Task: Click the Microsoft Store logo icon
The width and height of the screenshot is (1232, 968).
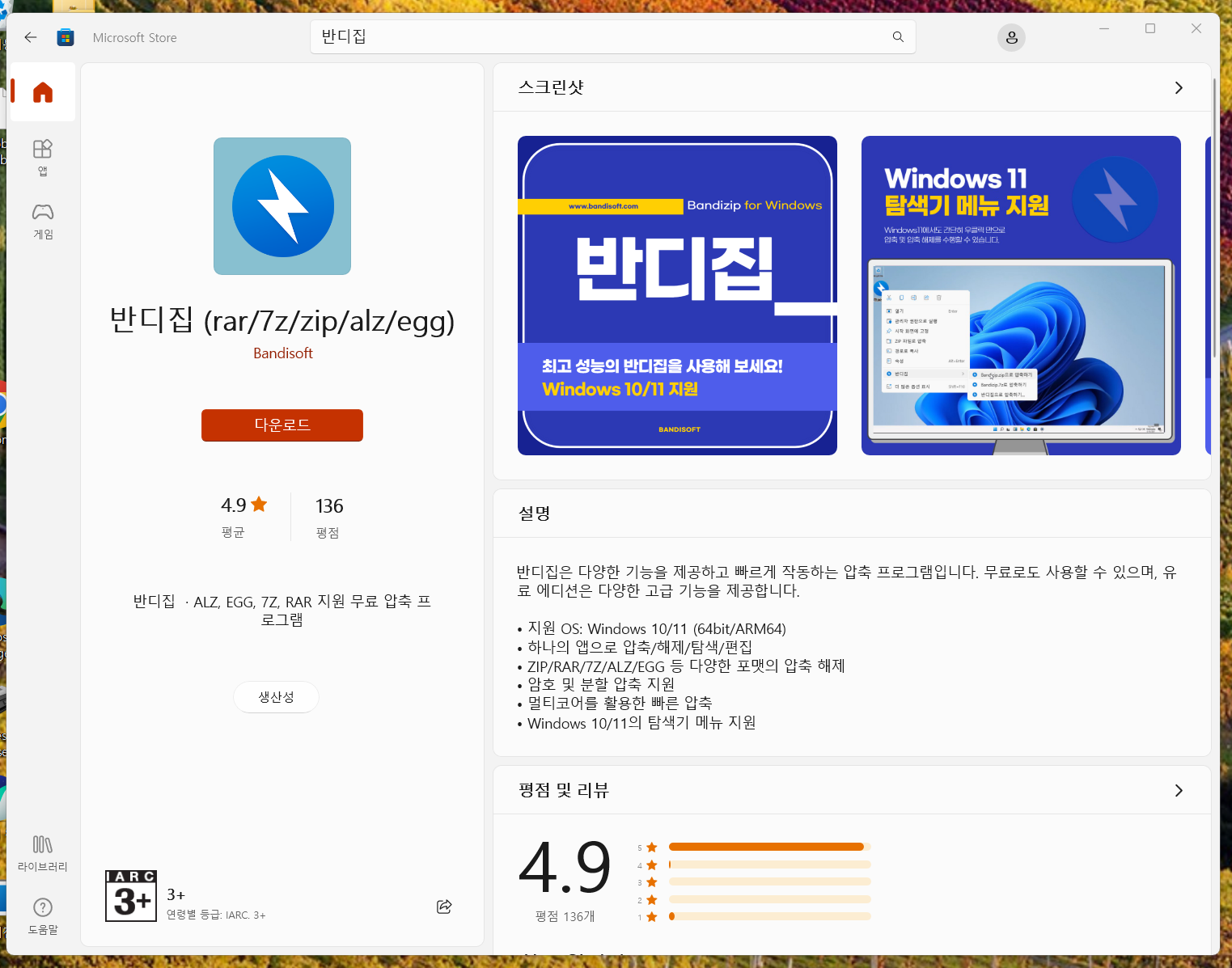Action: click(x=66, y=37)
